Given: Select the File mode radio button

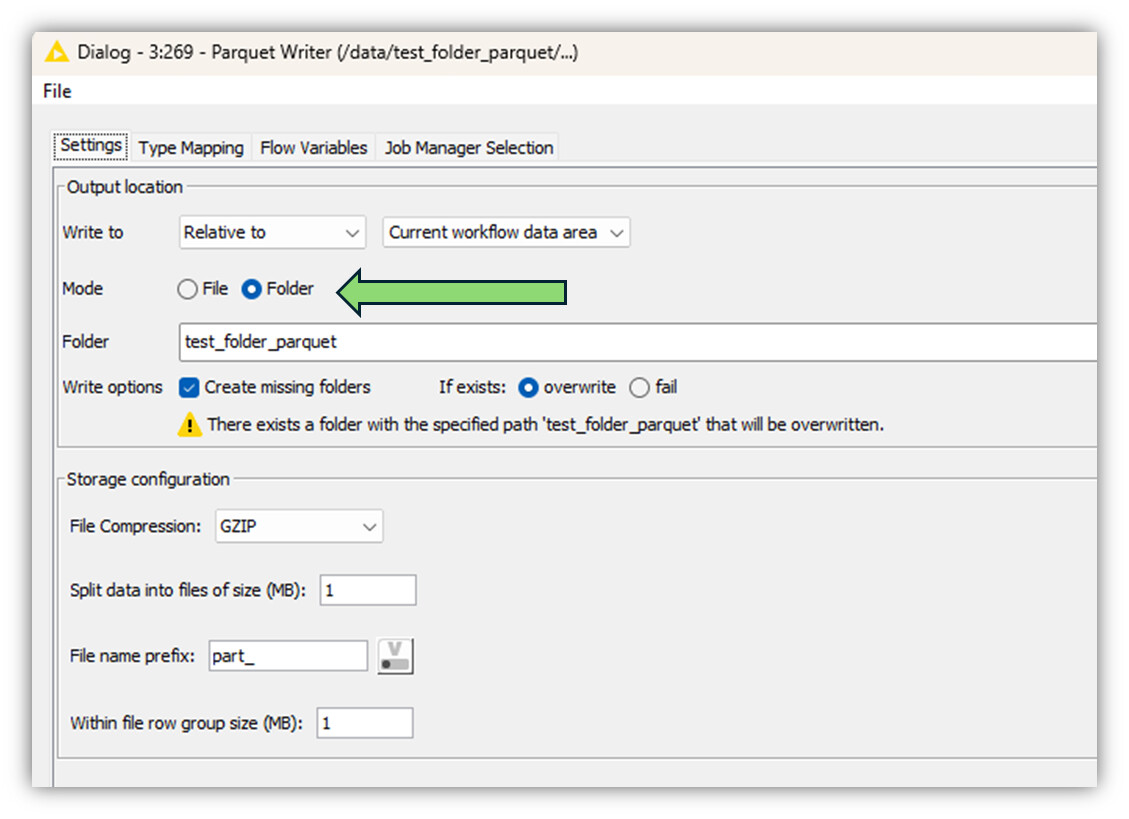Looking at the screenshot, I should [x=188, y=289].
